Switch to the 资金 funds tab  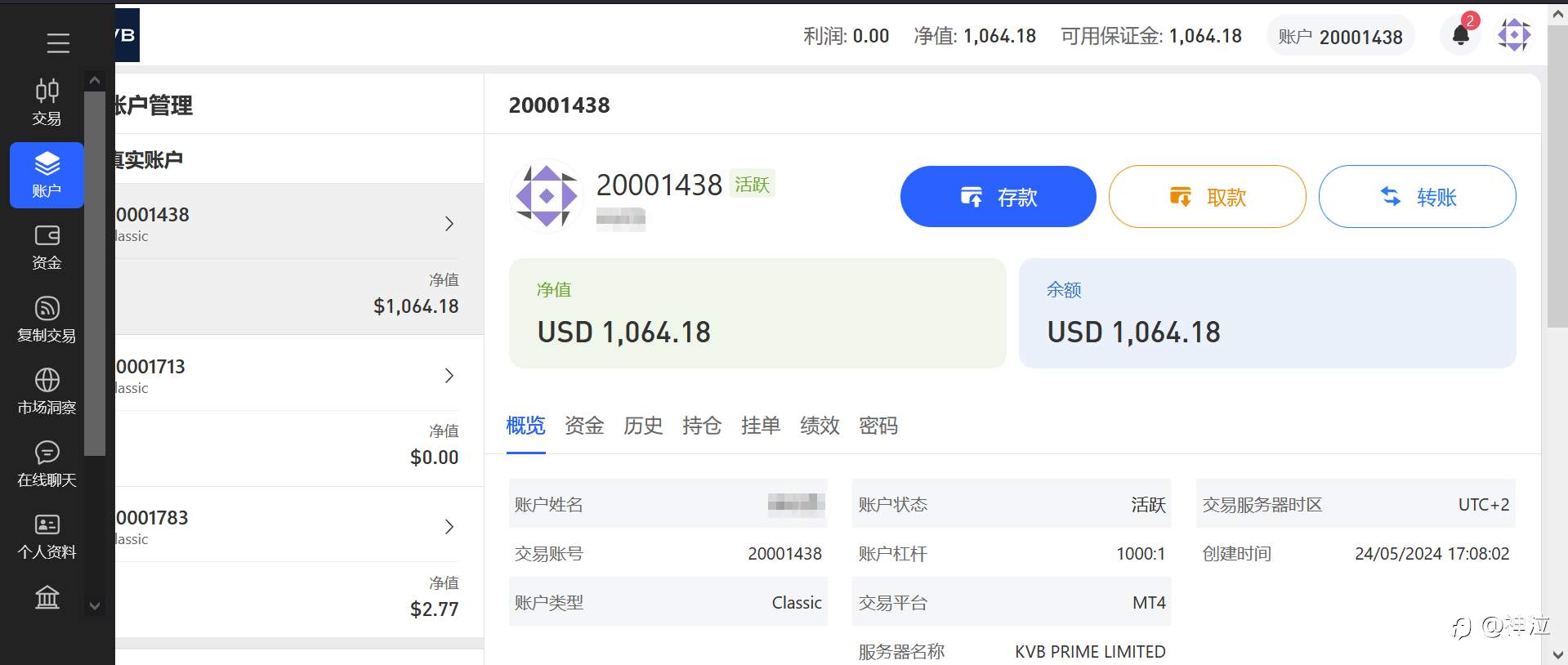pos(584,426)
